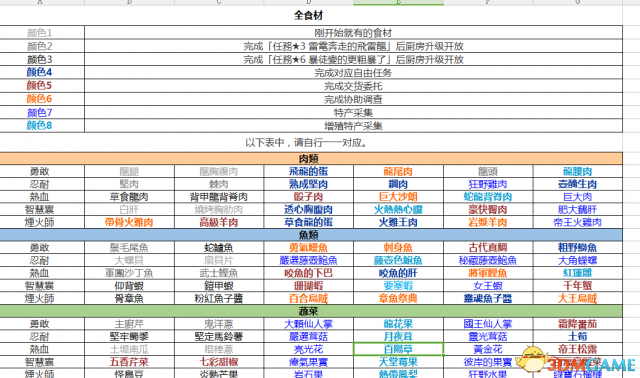The height and width of the screenshot is (378, 640).
Task: Click the 刚开始就有的食材 description cell
Action: [353, 33]
